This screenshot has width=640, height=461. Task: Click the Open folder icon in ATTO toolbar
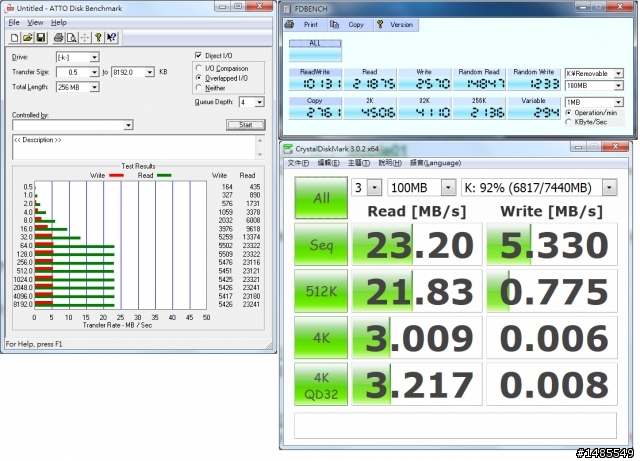coord(27,38)
